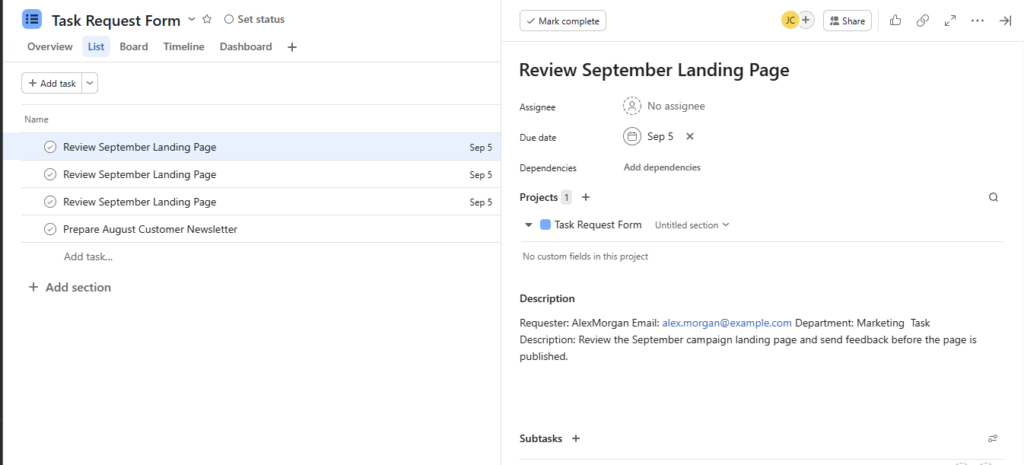The height and width of the screenshot is (465, 1024).
Task: Open project actions dropdown next to title
Action: pos(191,20)
